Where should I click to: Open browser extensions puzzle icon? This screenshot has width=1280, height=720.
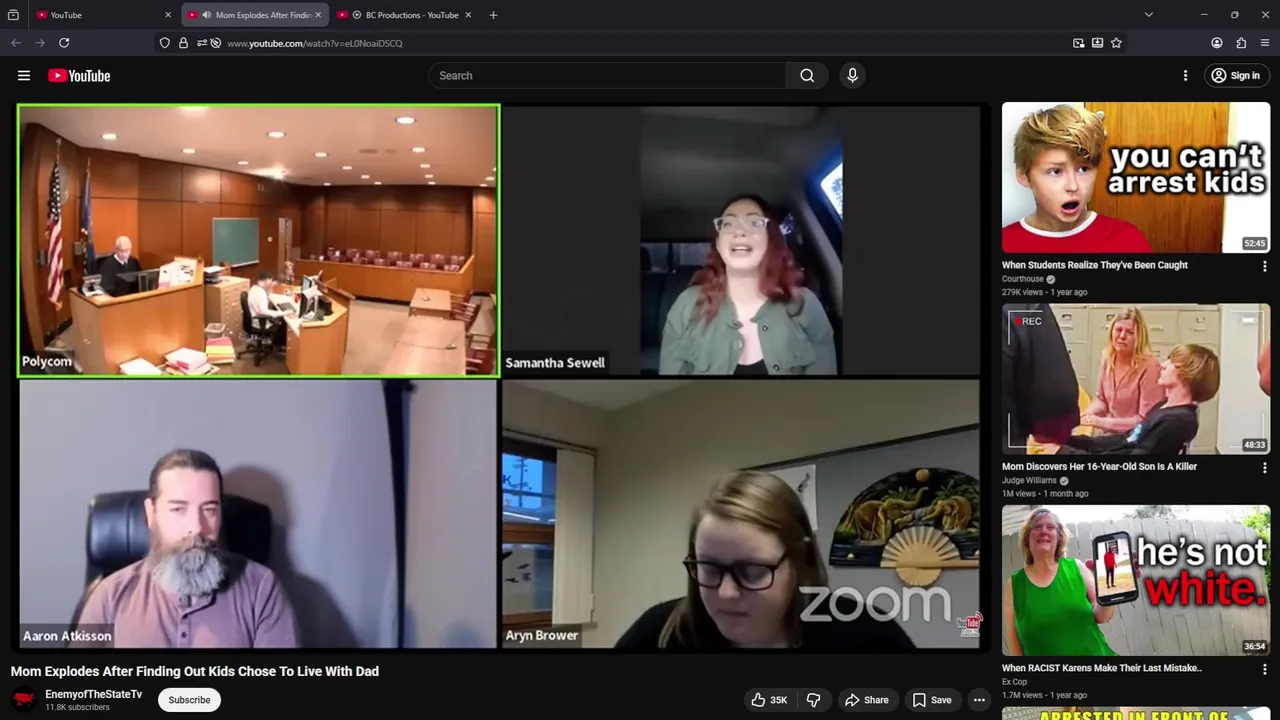(1241, 43)
